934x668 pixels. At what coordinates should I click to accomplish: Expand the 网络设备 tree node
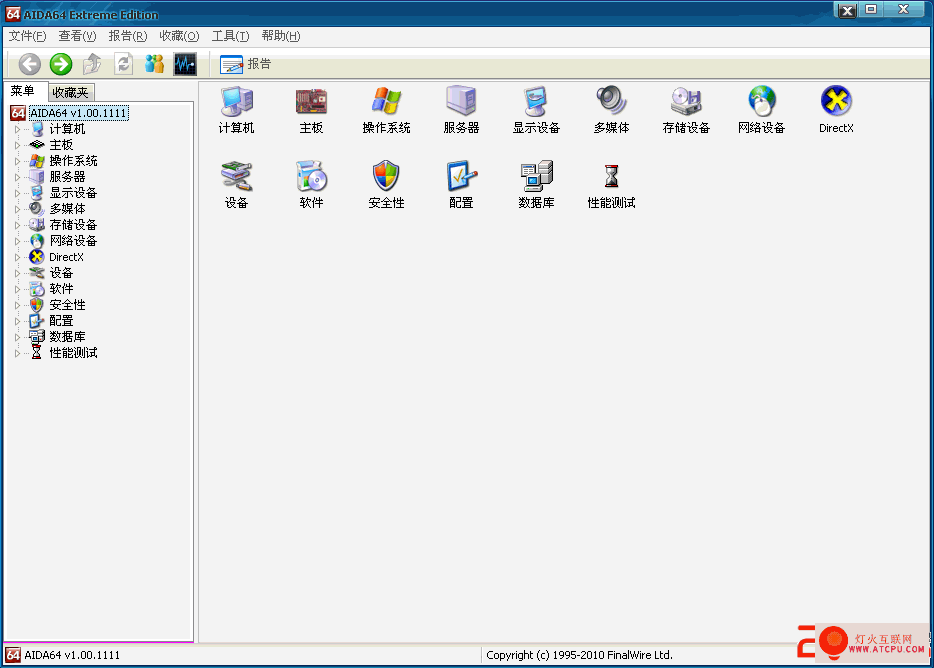tap(17, 241)
